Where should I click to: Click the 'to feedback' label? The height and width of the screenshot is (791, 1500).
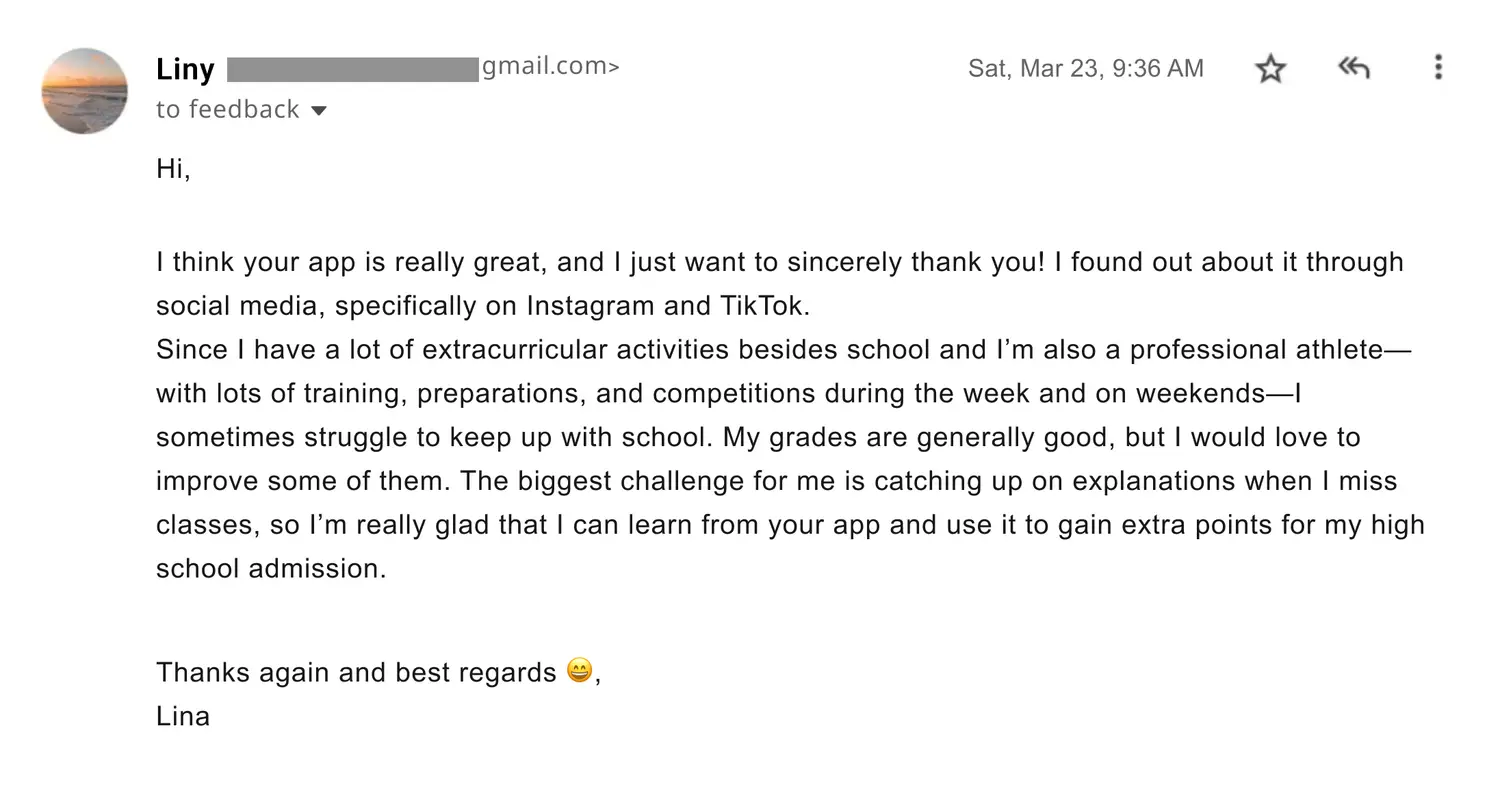coord(227,110)
